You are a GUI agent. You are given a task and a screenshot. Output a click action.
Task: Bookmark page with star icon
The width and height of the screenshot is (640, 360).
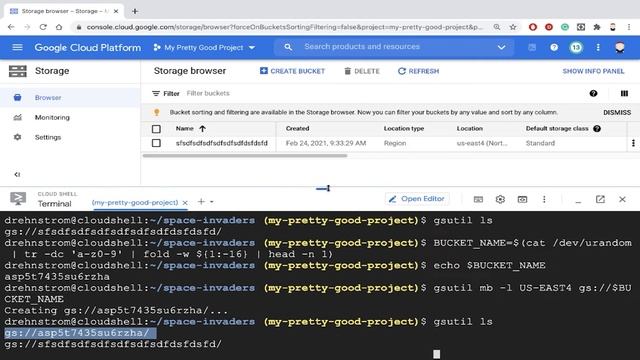(513, 27)
